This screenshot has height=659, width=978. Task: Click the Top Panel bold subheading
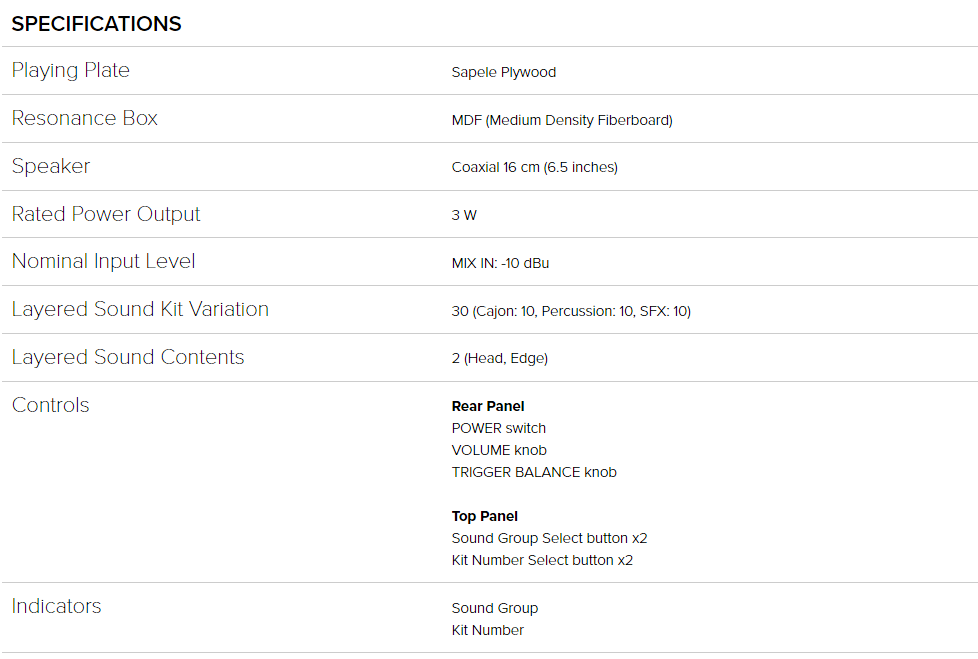click(484, 516)
